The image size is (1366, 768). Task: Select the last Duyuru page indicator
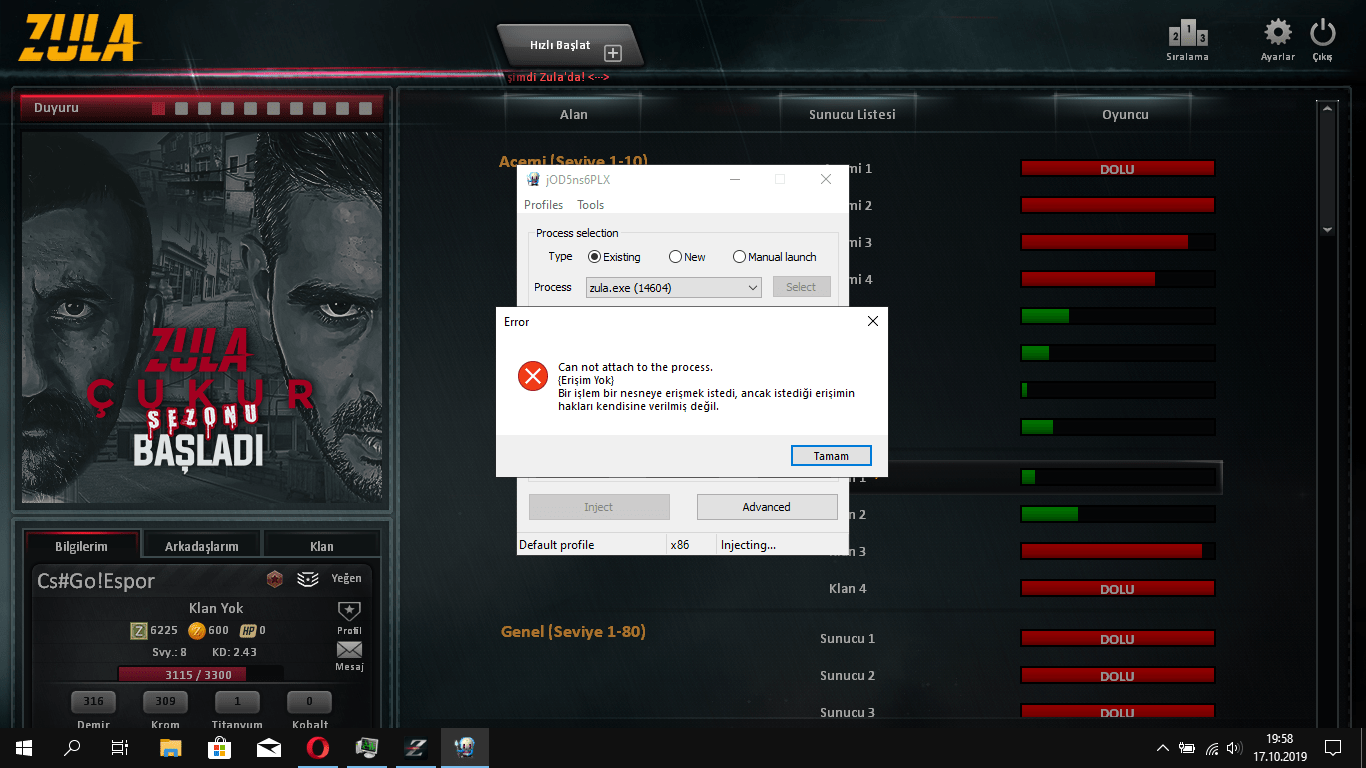[x=365, y=108]
